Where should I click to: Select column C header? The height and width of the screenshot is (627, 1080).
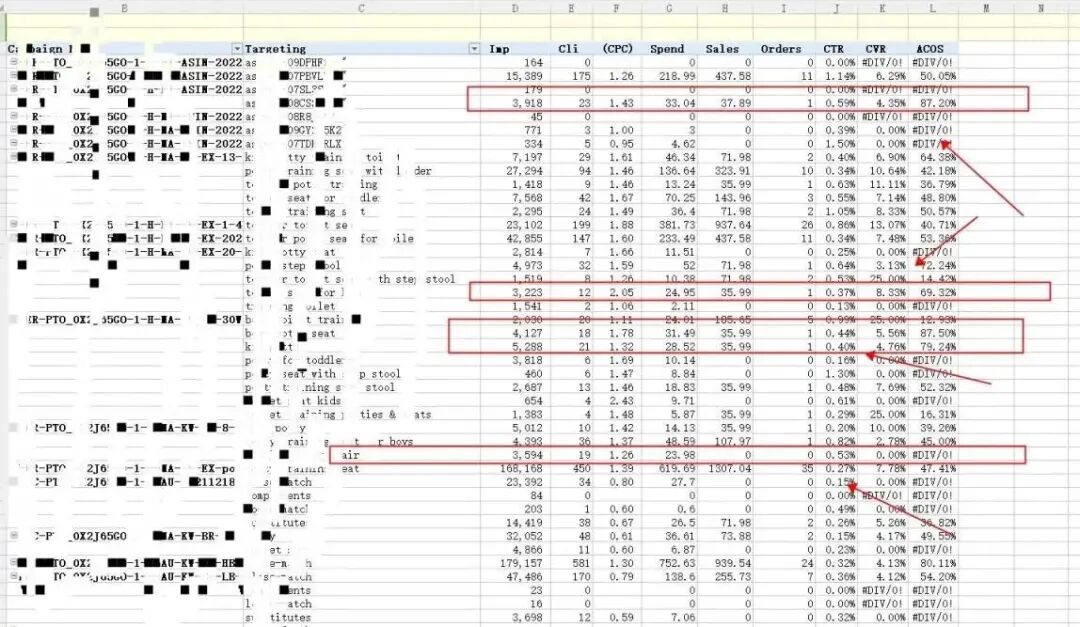pos(362,8)
